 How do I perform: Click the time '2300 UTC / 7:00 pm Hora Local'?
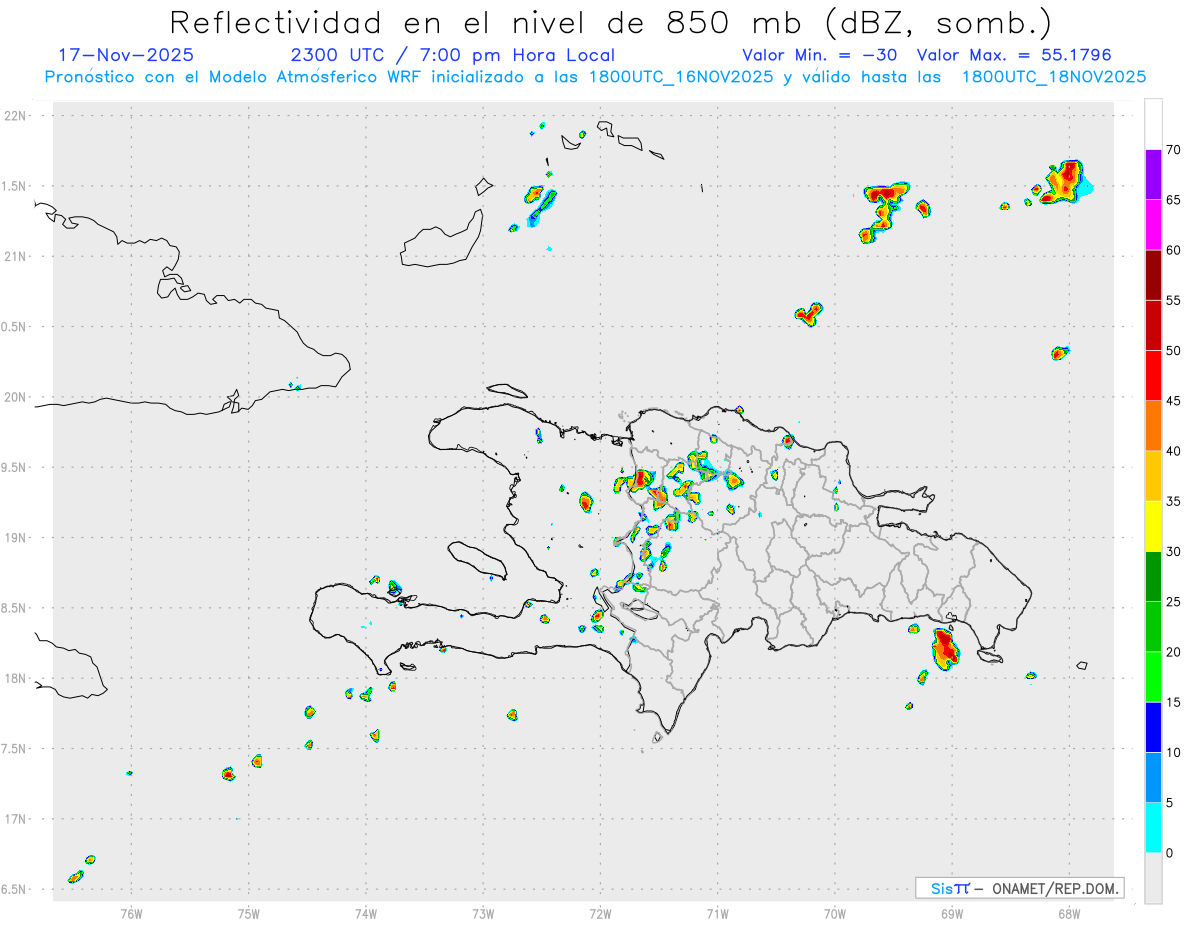[x=453, y=55]
